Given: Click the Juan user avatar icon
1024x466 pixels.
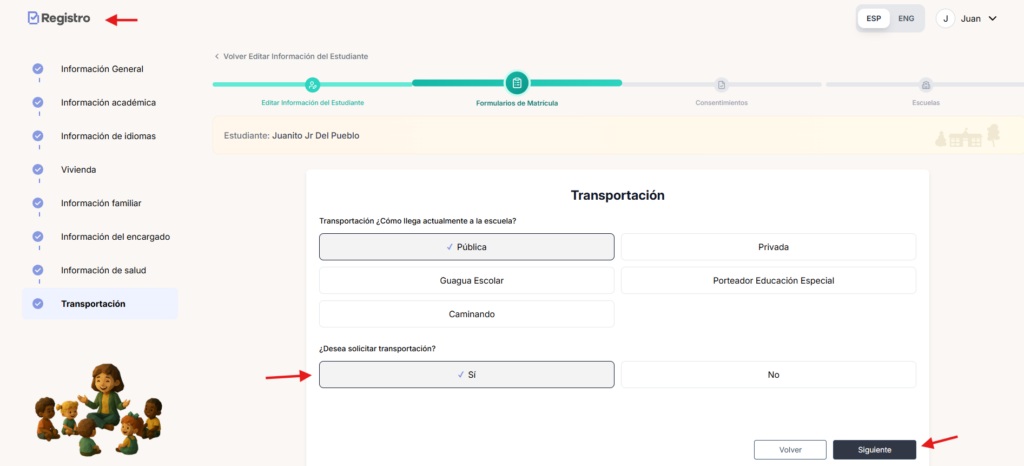Looking at the screenshot, I should coord(945,18).
